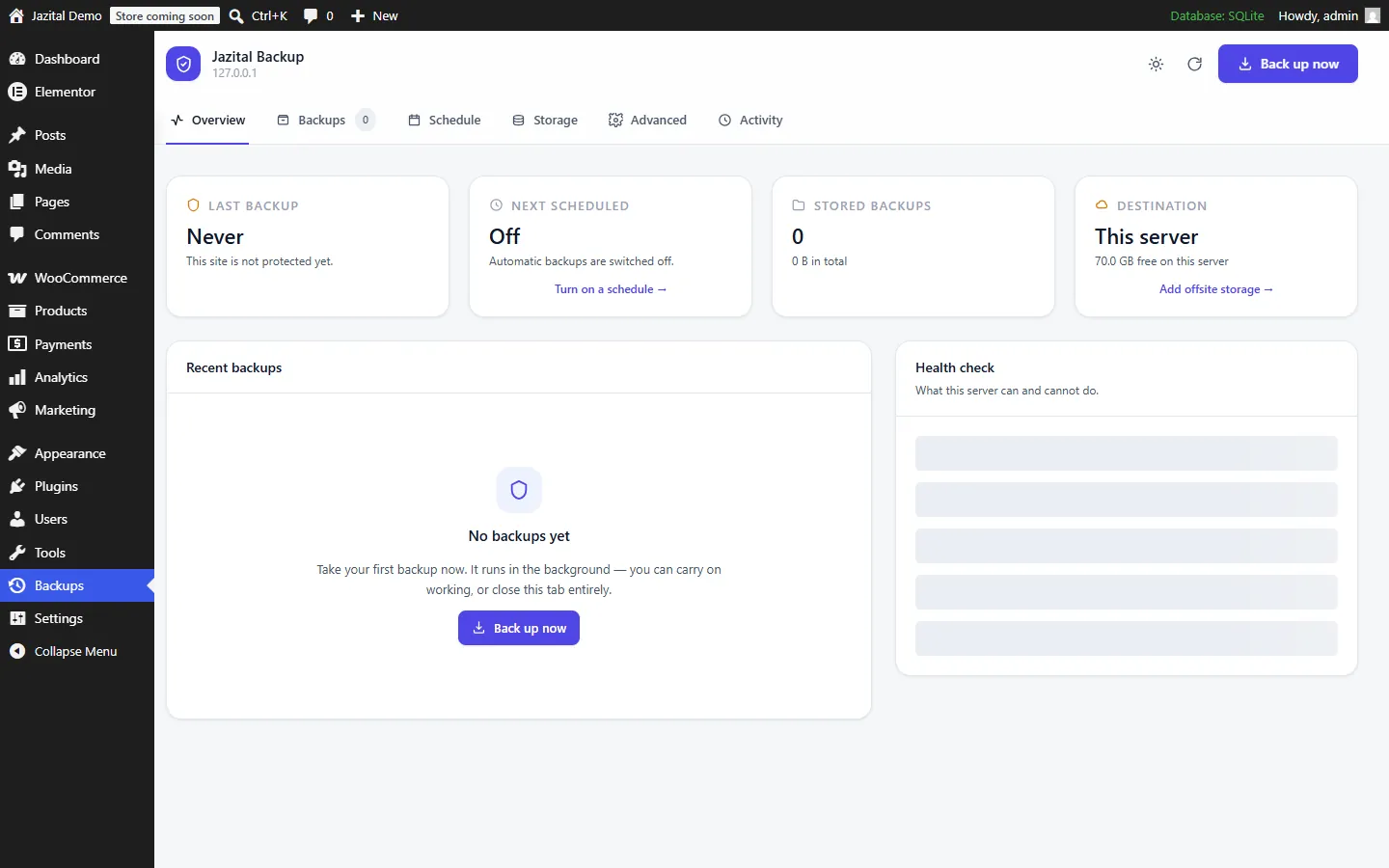Open the Media sidebar item
The image size is (1389, 868).
pyautogui.click(x=77, y=169)
